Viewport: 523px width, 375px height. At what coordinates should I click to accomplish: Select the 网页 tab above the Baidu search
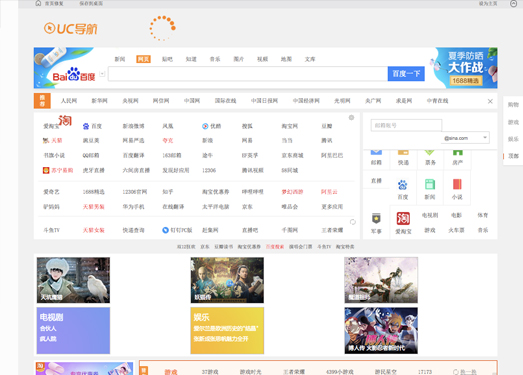coord(143,59)
